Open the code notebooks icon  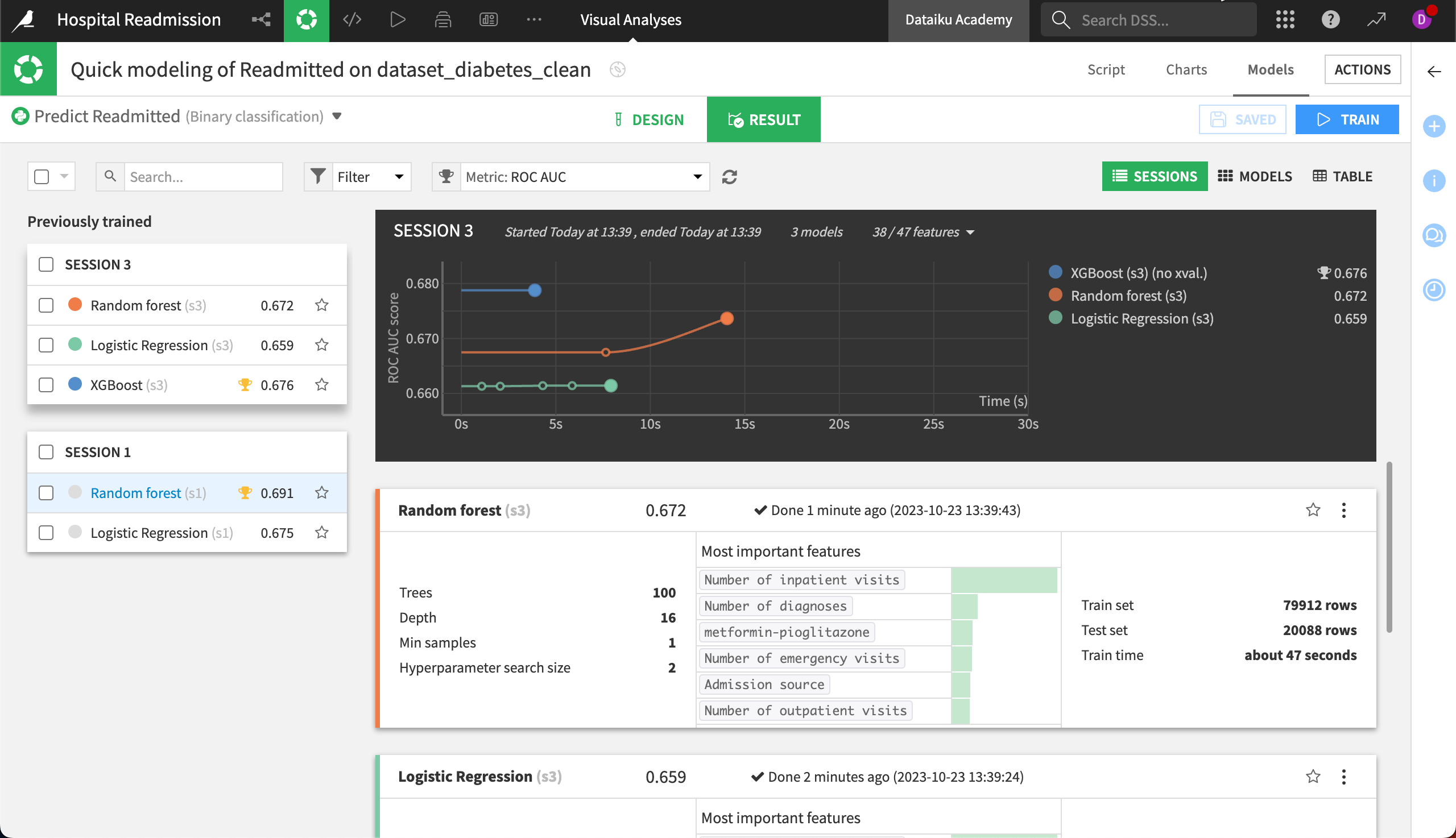[x=351, y=20]
